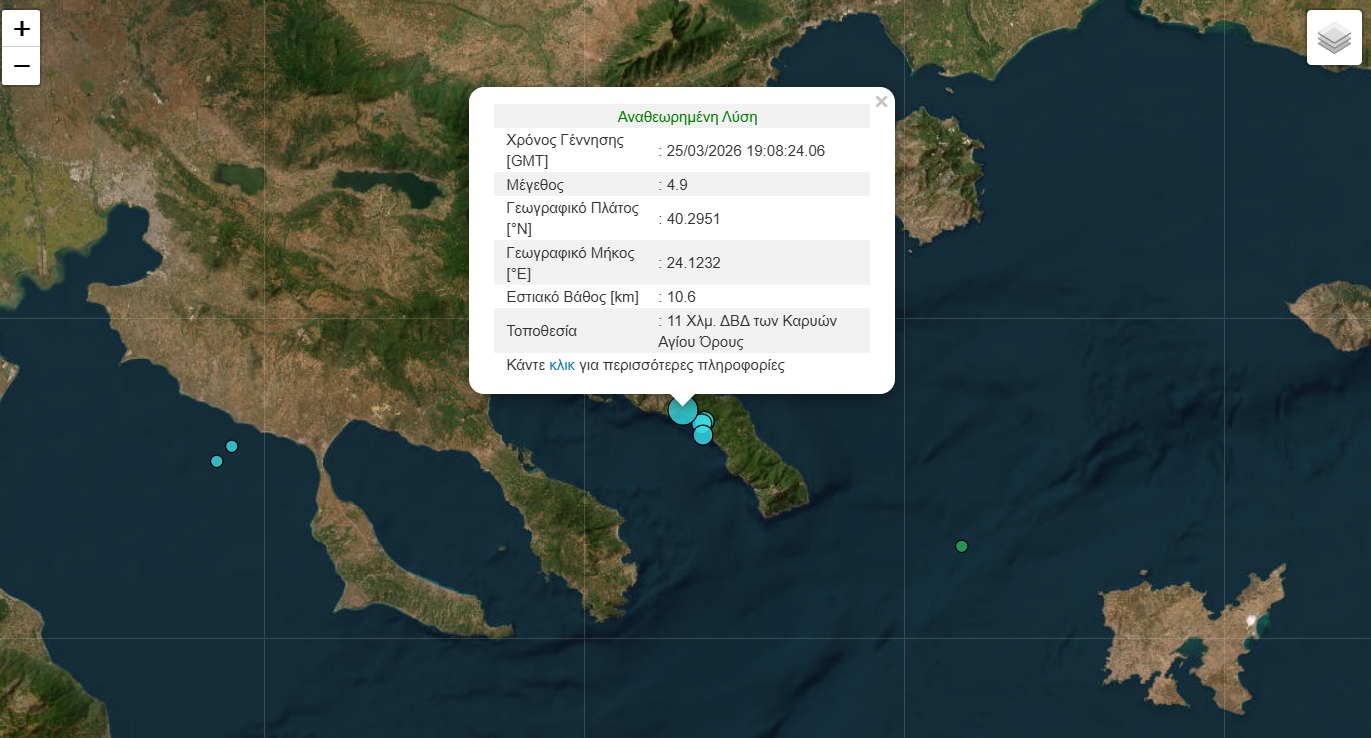Zoom out of the map
This screenshot has height=738, width=1371.
click(x=21, y=67)
